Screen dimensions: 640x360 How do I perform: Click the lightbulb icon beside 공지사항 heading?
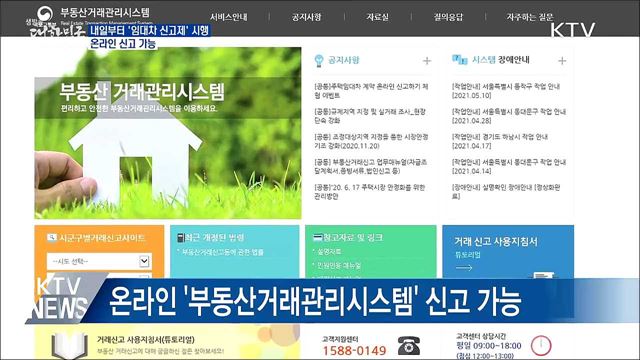[319, 60]
